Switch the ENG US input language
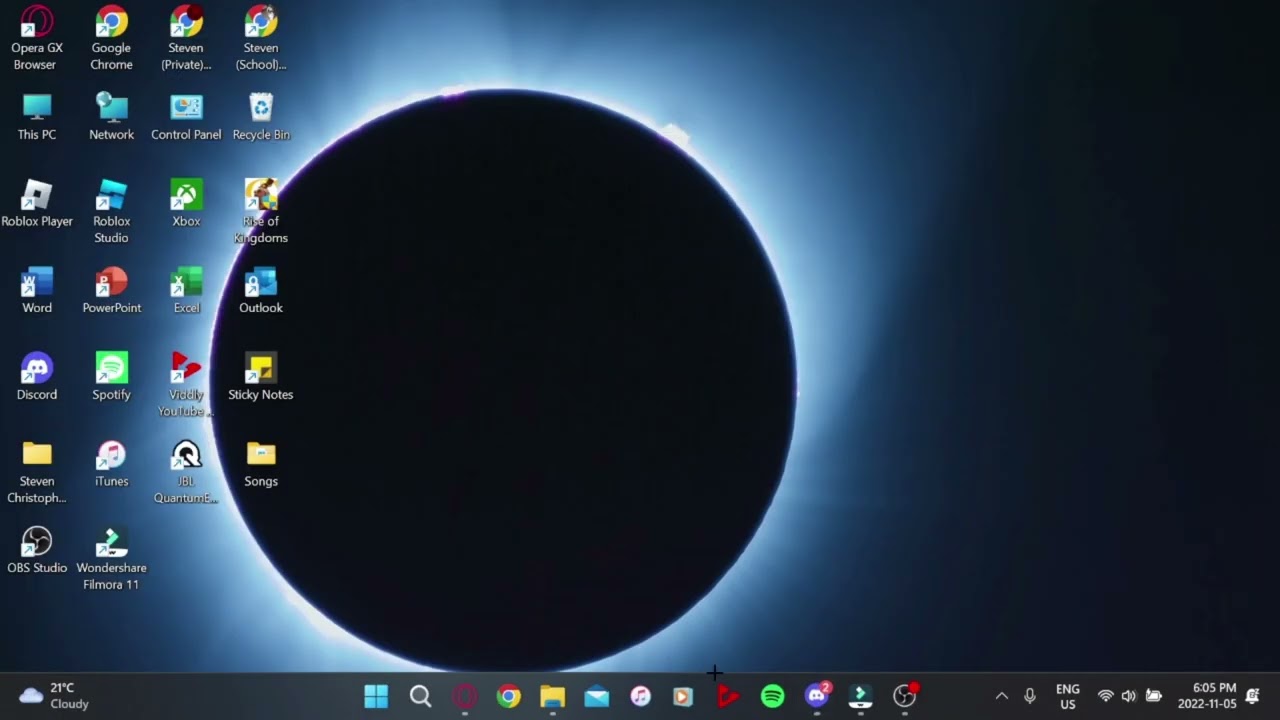Image resolution: width=1280 pixels, height=720 pixels. point(1068,696)
